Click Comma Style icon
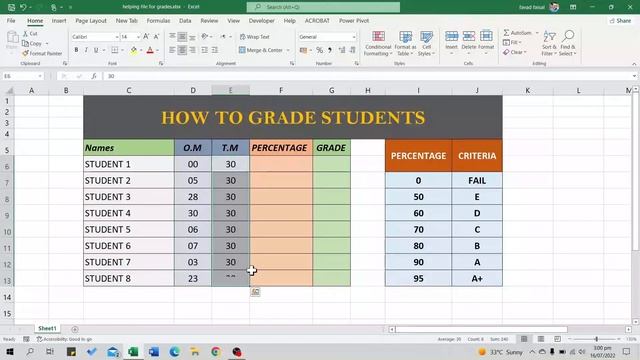 [x=330, y=50]
